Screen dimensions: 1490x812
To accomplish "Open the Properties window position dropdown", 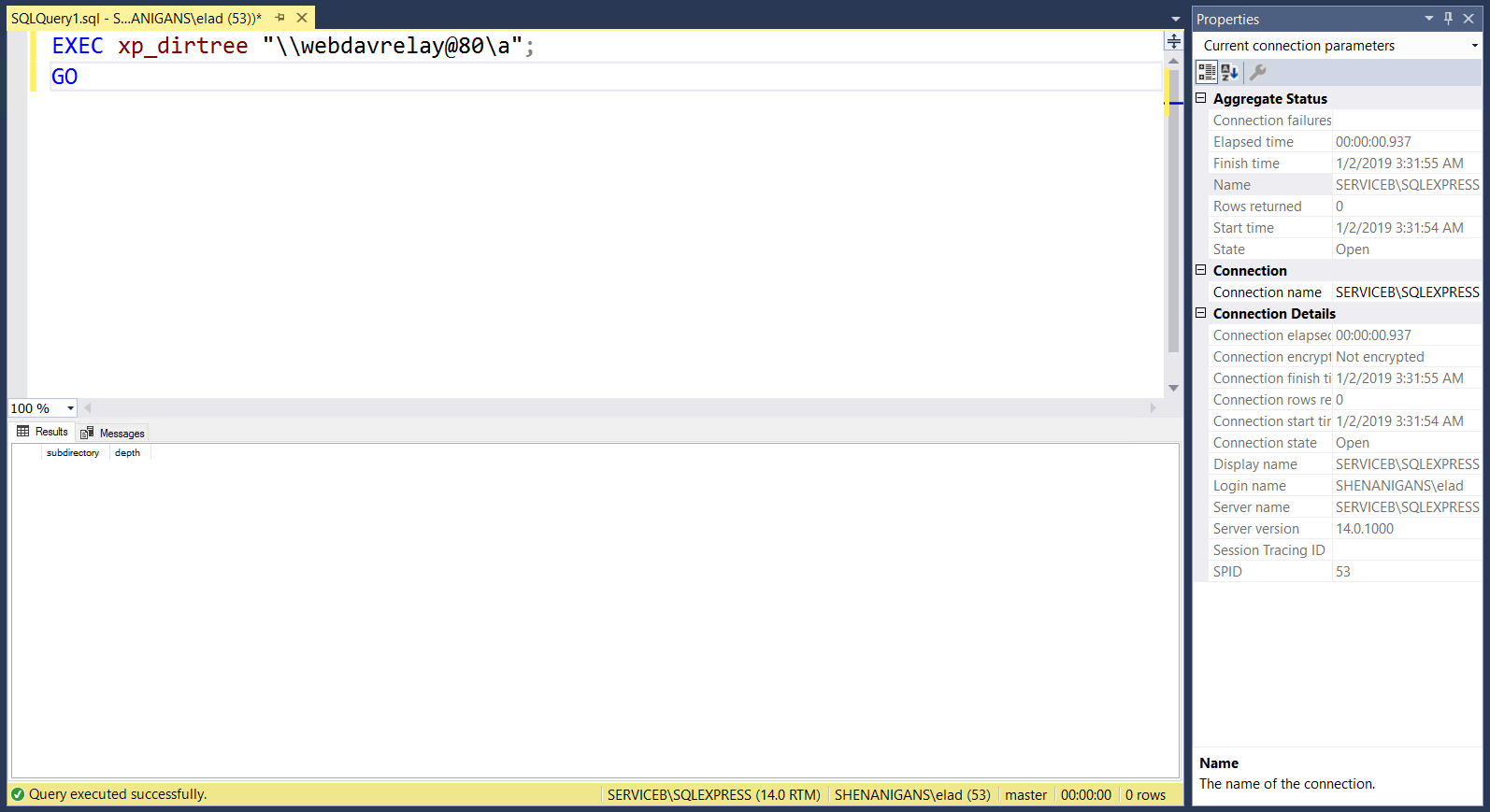I will [1428, 19].
